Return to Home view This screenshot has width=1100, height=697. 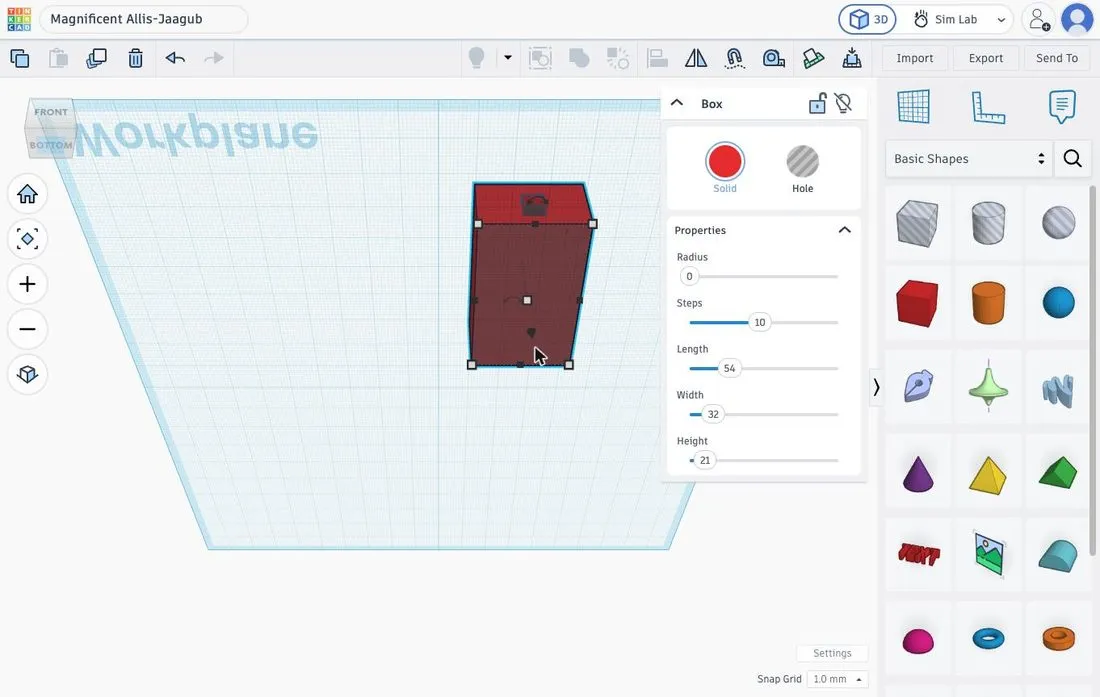(27, 194)
